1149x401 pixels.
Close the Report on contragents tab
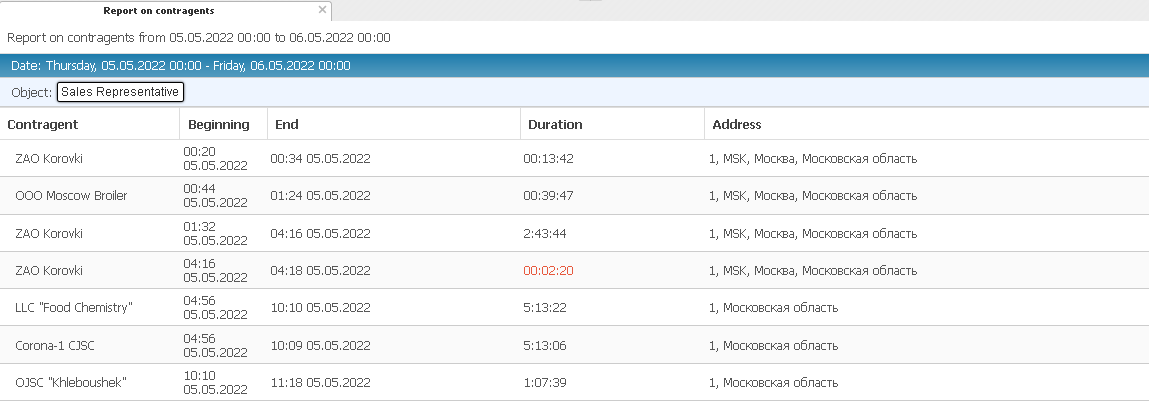point(321,10)
